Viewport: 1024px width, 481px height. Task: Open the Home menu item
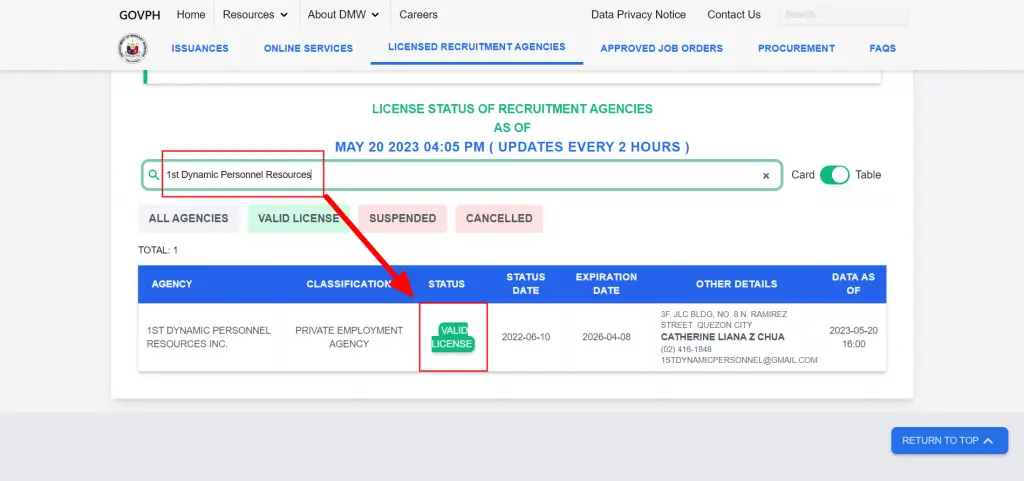pos(191,14)
